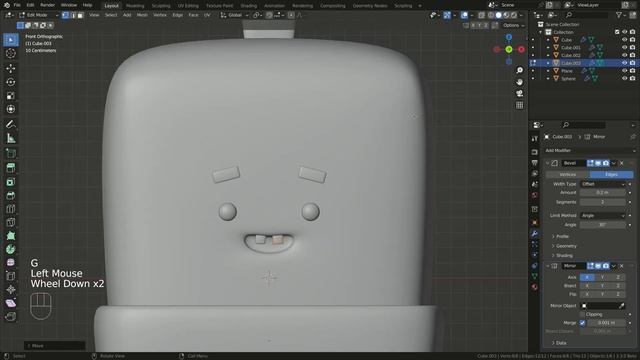Viewport: 640px width, 360px height.
Task: Select Cube.002 in the outliner
Action: [x=570, y=55]
